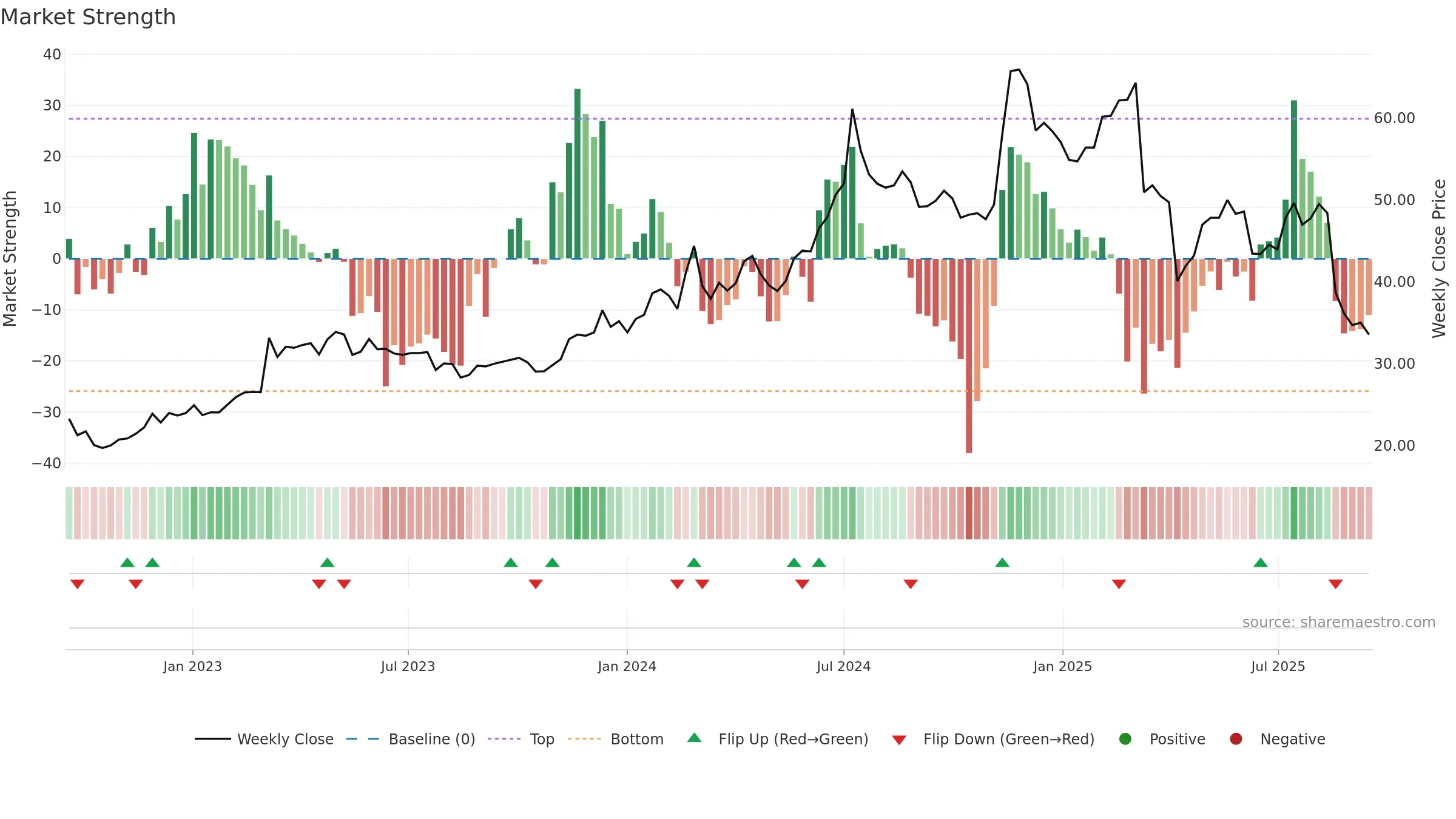The image size is (1456, 819).
Task: Click the green Flip Up triangle in legend
Action: pyautogui.click(x=695, y=738)
